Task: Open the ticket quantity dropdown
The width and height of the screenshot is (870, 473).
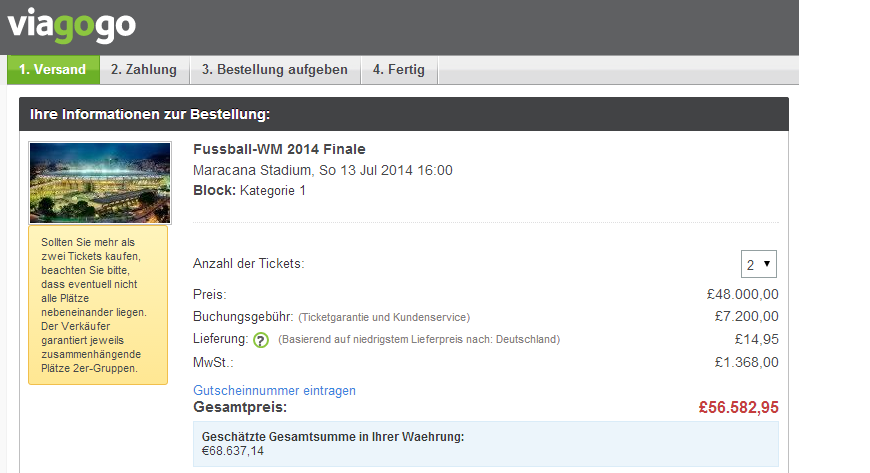Action: pyautogui.click(x=758, y=264)
